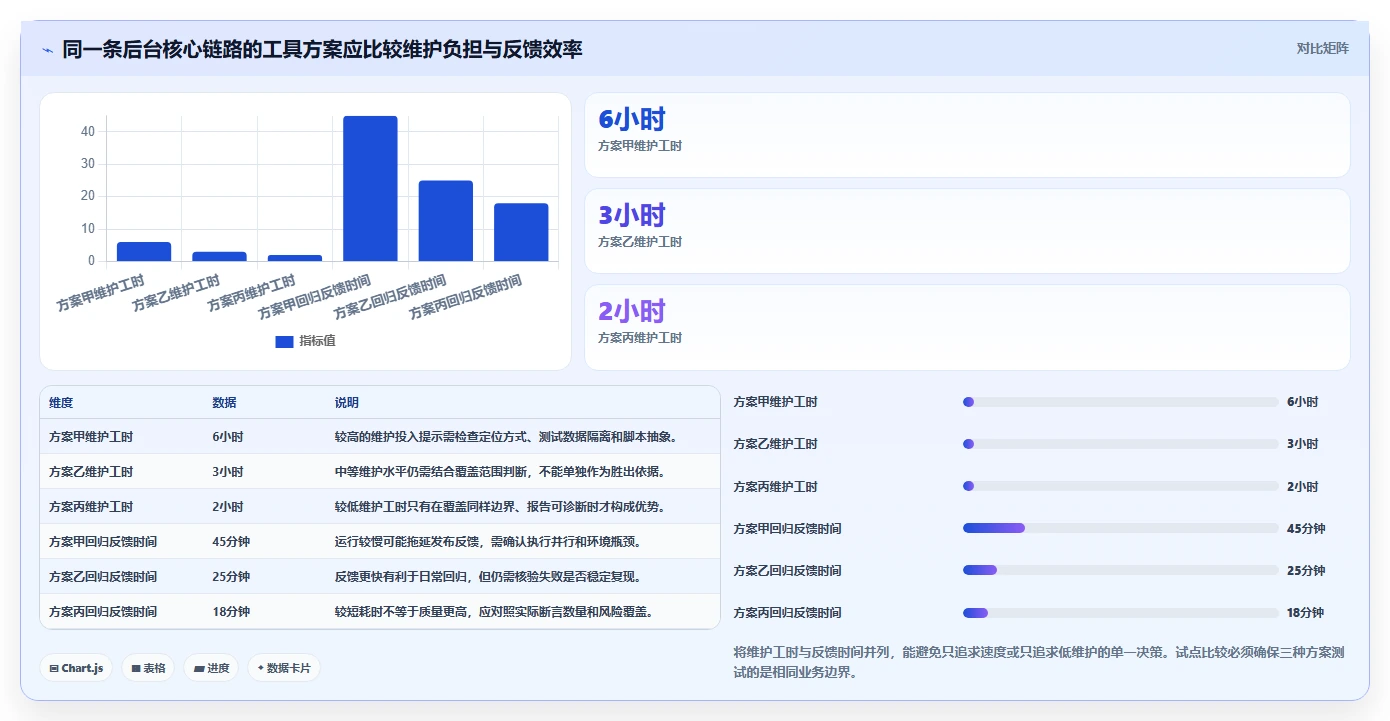1390x721 pixels.
Task: Click the 方案乙维护工时 card caption
Action: pos(640,242)
